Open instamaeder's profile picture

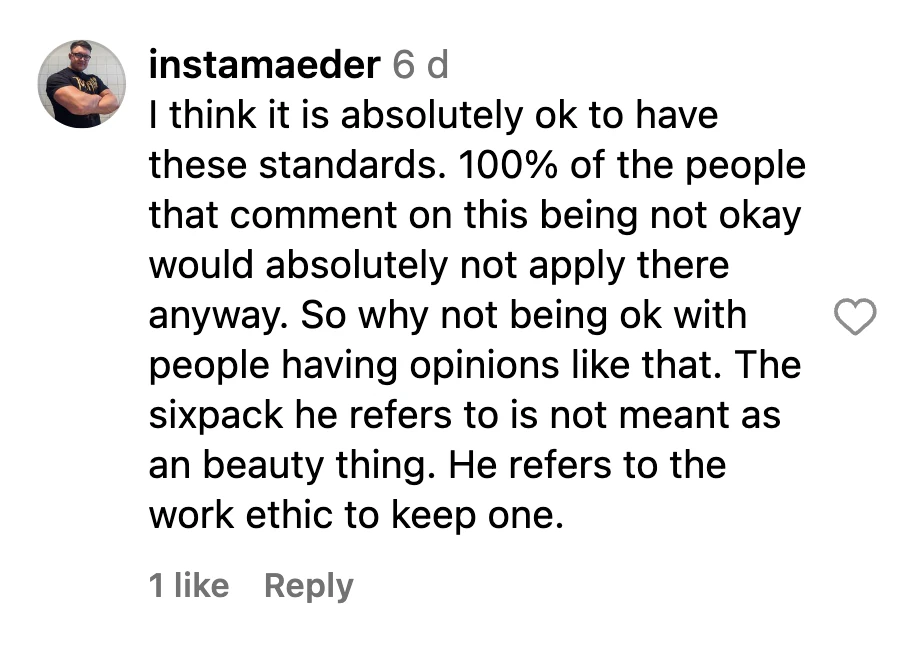82,84
